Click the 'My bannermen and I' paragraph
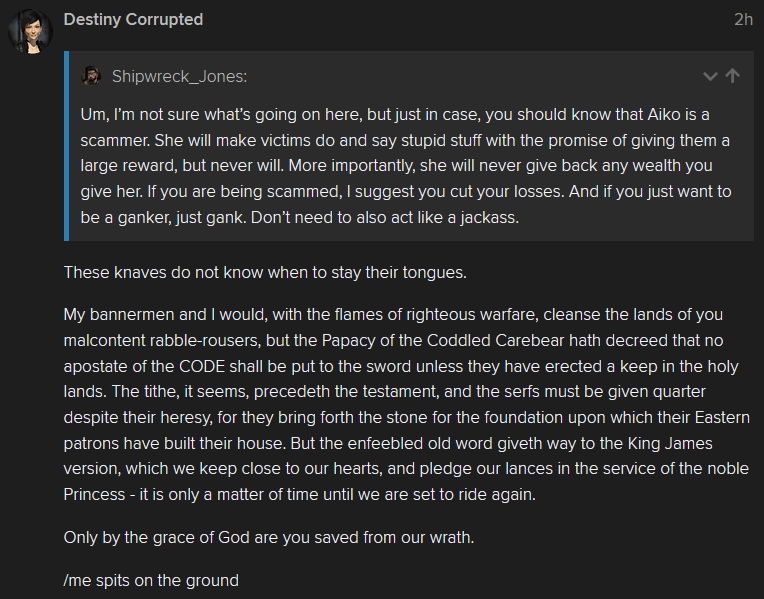This screenshot has height=599, width=764. 406,405
